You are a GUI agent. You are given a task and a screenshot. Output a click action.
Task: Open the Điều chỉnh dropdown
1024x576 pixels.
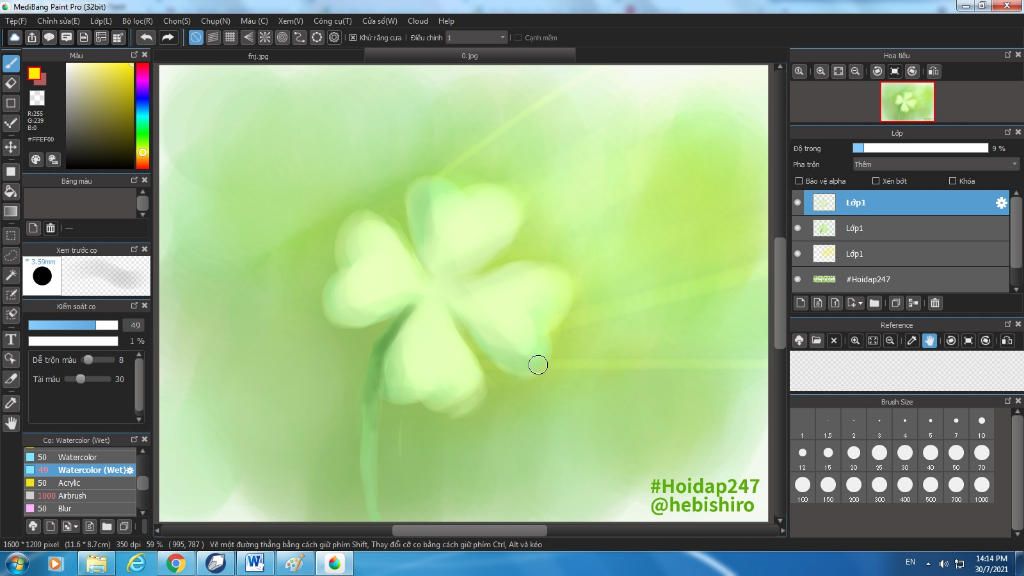476,38
